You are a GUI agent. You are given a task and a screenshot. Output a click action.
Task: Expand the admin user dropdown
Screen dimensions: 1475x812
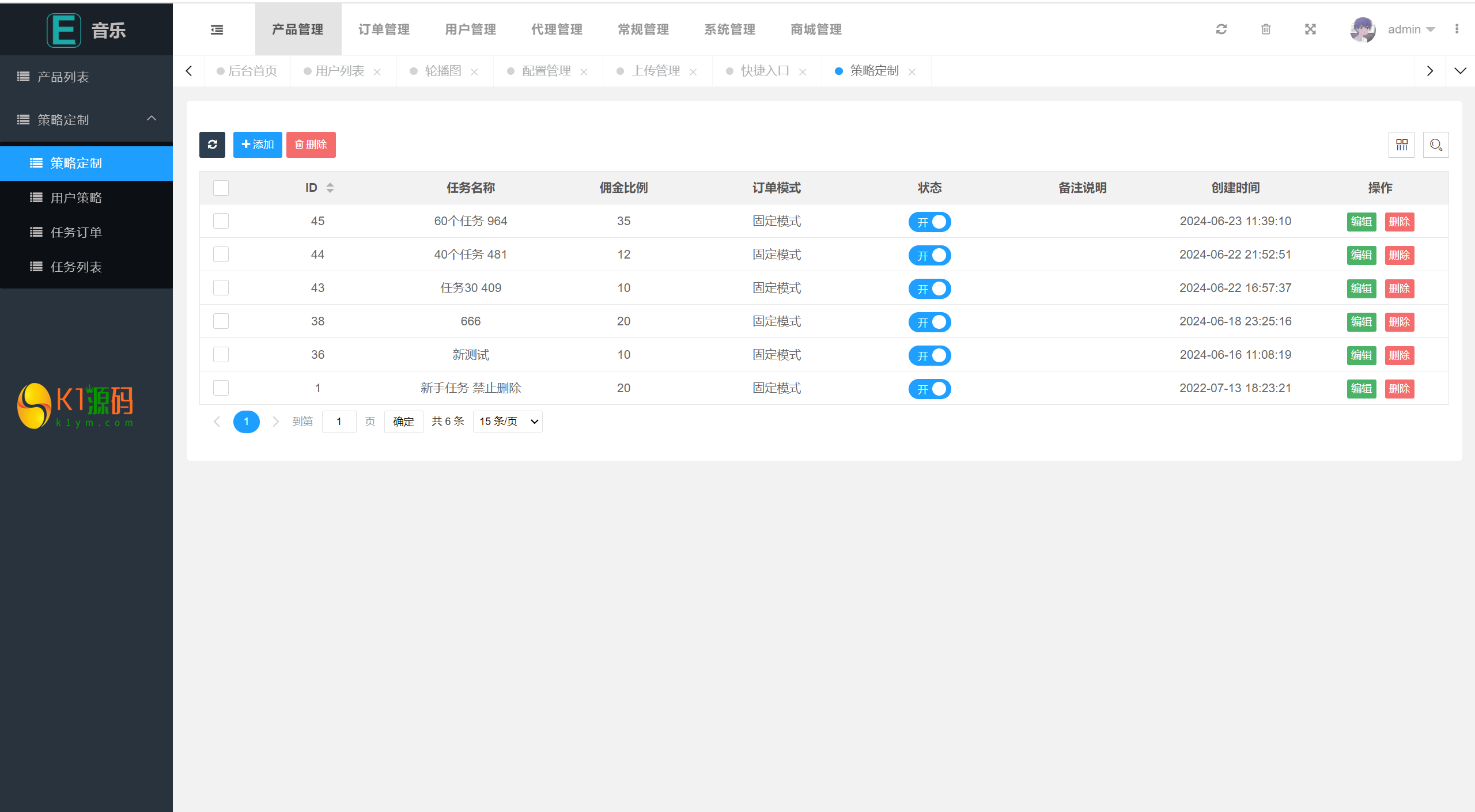[1411, 29]
